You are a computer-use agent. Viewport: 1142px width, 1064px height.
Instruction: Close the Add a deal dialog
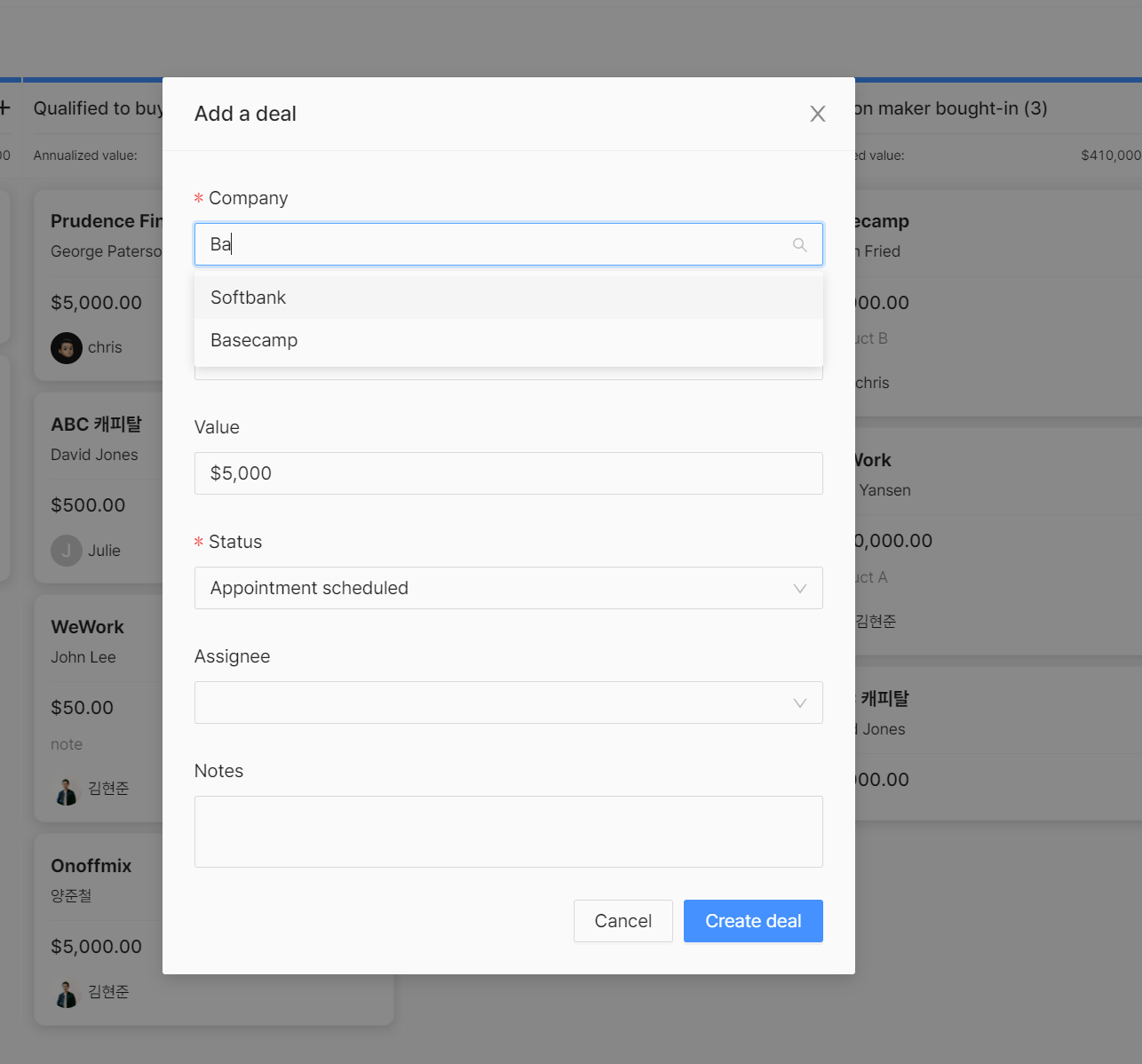(x=818, y=114)
